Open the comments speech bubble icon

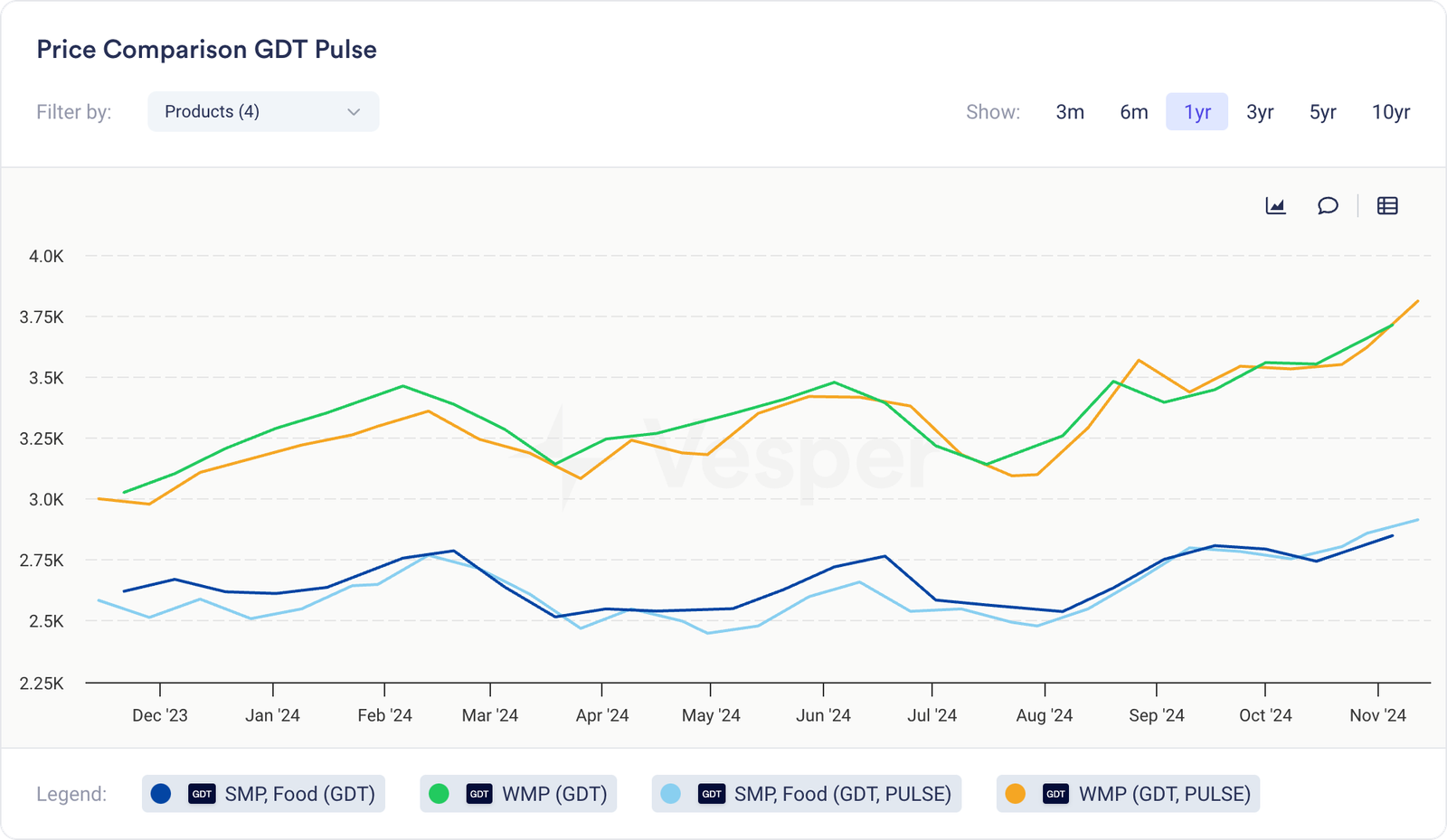pos(1328,206)
